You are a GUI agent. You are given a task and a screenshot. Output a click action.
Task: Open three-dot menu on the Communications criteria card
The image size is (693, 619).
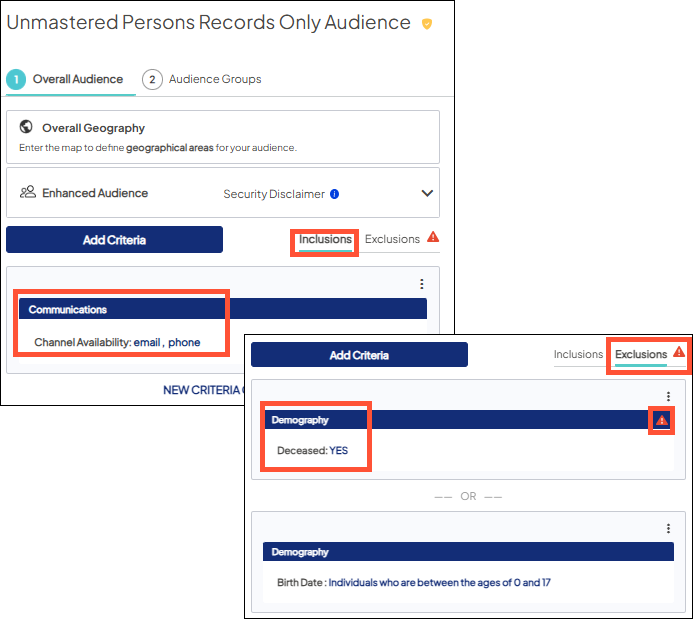tap(421, 284)
